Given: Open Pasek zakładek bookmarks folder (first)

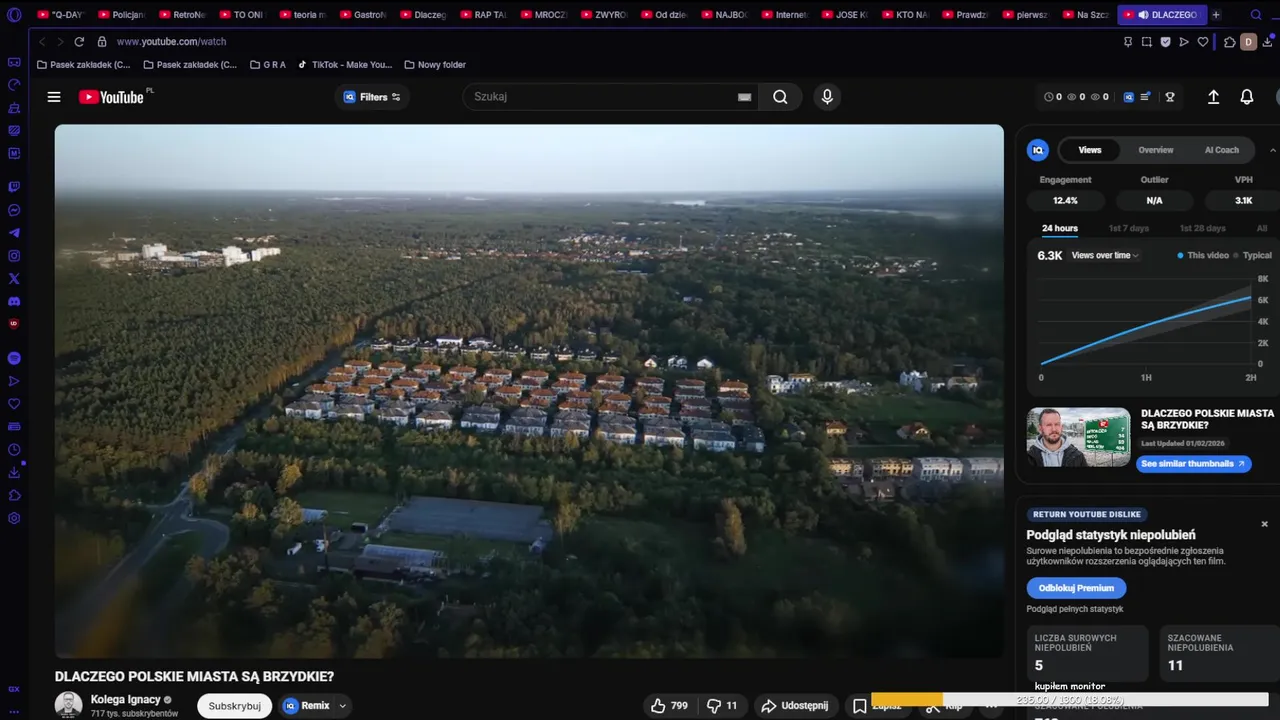Looking at the screenshot, I should pyautogui.click(x=83, y=65).
